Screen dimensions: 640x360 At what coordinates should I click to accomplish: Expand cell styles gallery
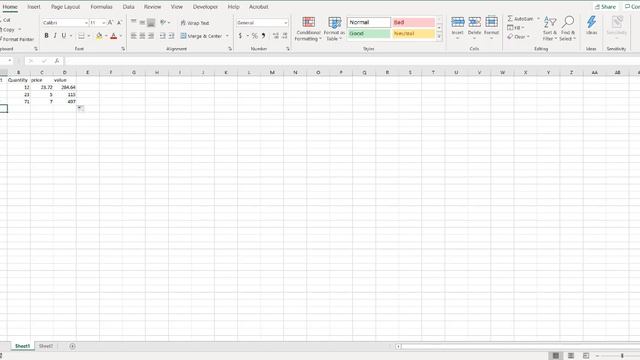pyautogui.click(x=439, y=37)
